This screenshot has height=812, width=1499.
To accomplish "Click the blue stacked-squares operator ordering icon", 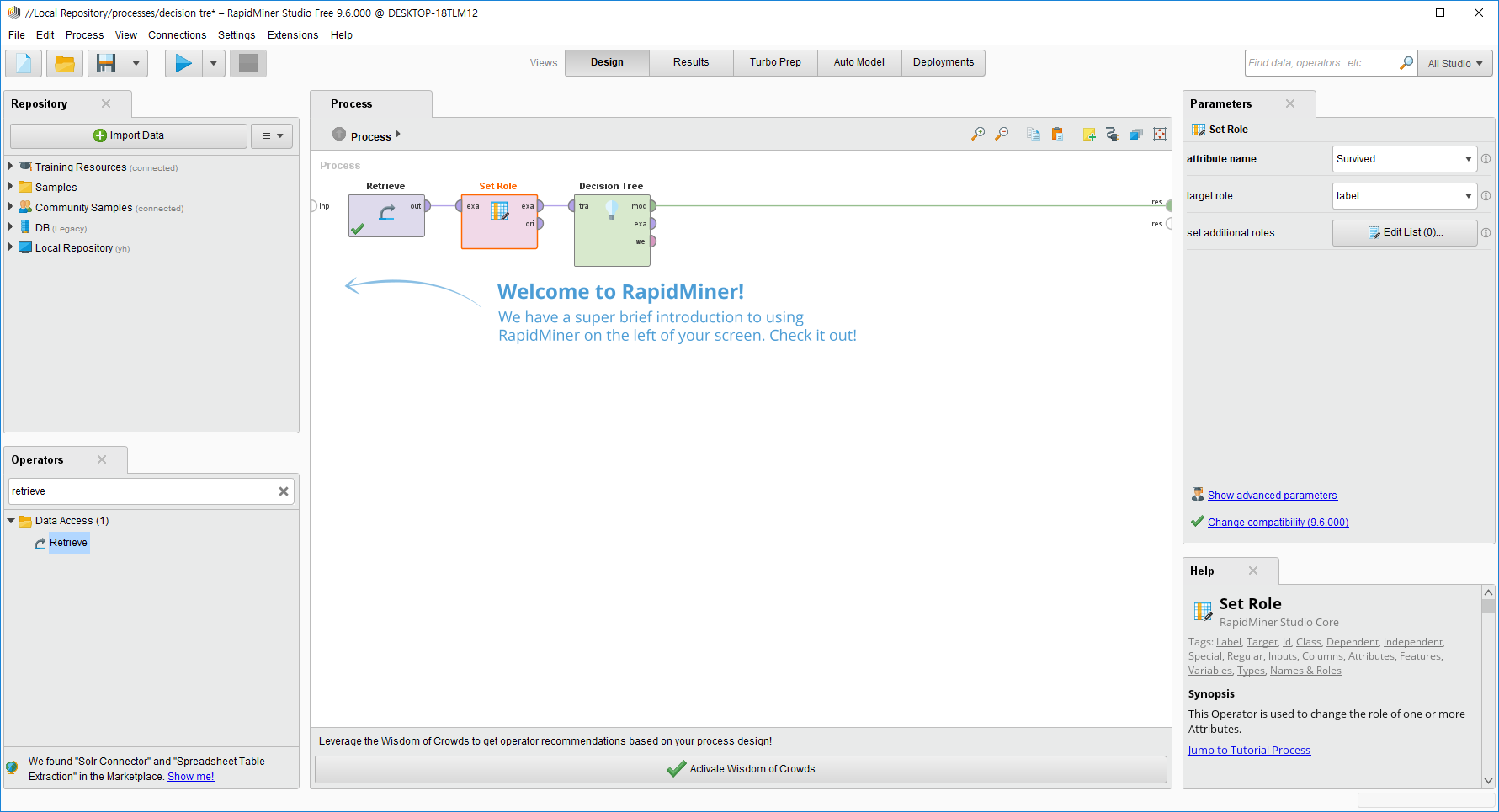I will coord(1135,134).
